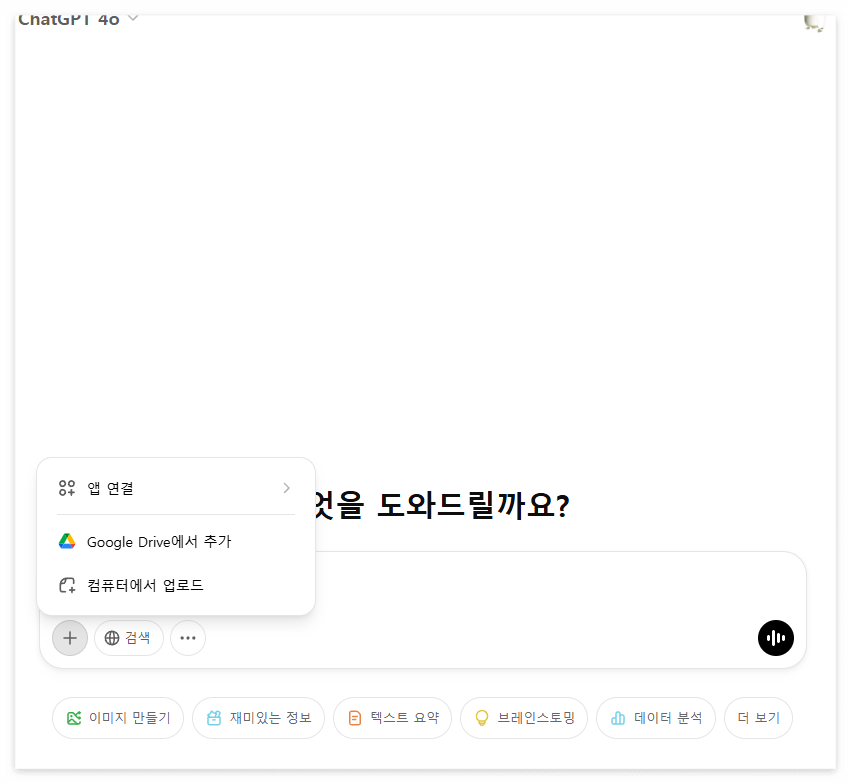Click the Google Drive icon in the menu

coord(66,541)
